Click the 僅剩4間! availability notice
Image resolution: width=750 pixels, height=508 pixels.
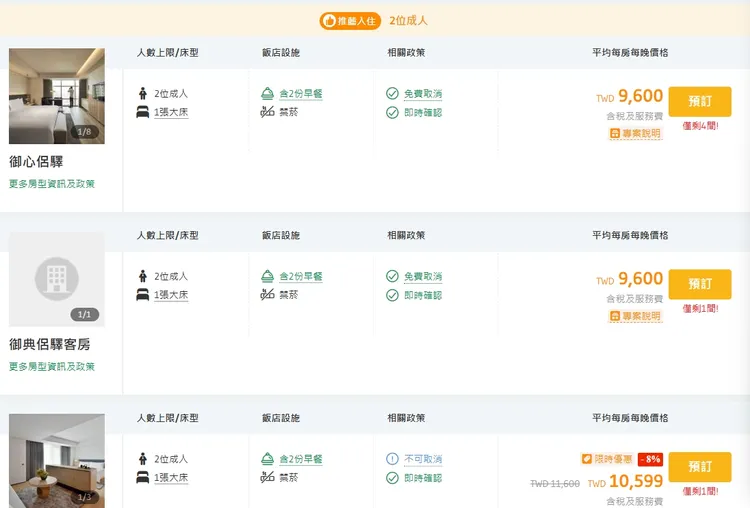(x=700, y=126)
